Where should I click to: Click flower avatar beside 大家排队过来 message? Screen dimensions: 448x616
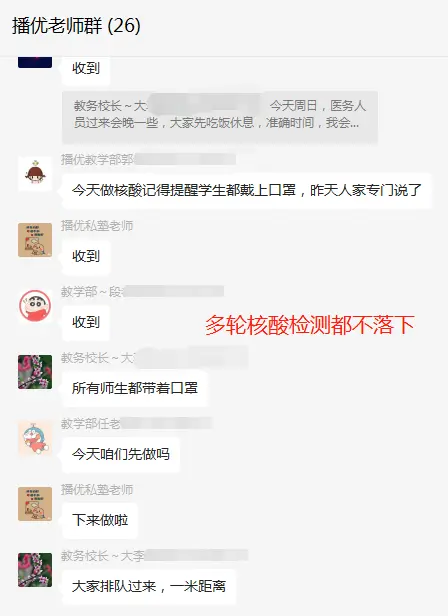click(x=35, y=570)
